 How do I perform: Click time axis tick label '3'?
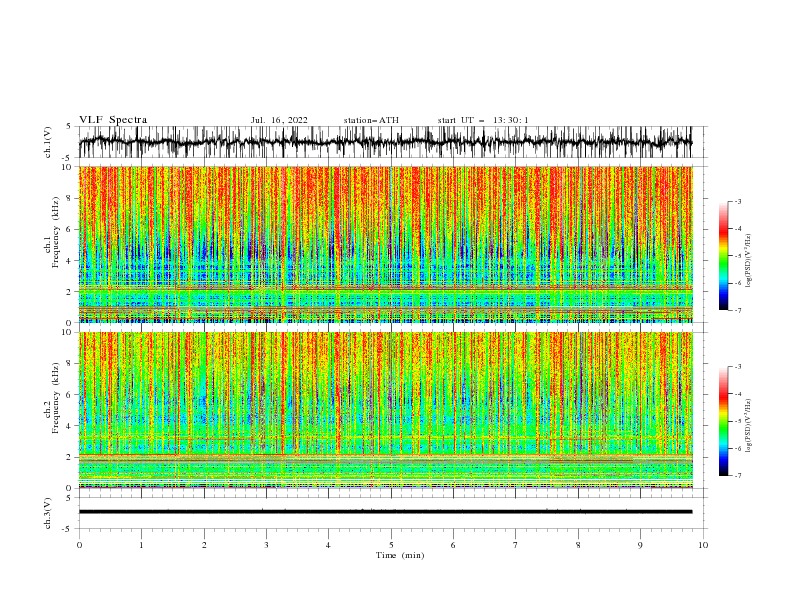coord(266,545)
